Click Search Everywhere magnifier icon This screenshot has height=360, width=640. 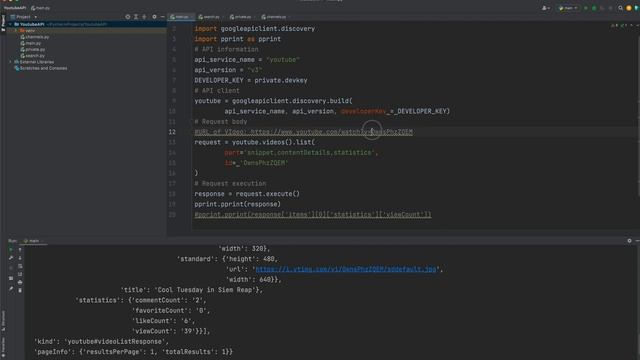620,8
